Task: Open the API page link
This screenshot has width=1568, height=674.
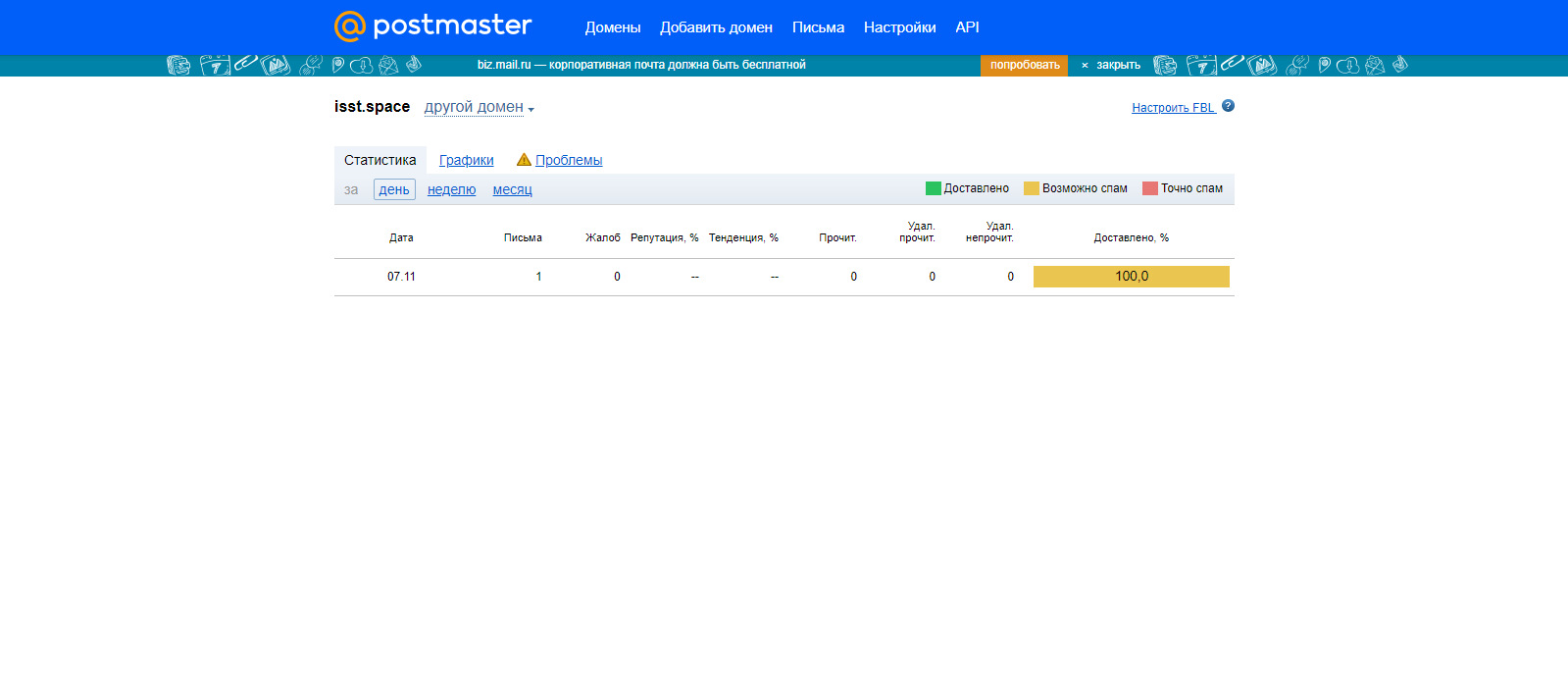Action: click(x=967, y=27)
